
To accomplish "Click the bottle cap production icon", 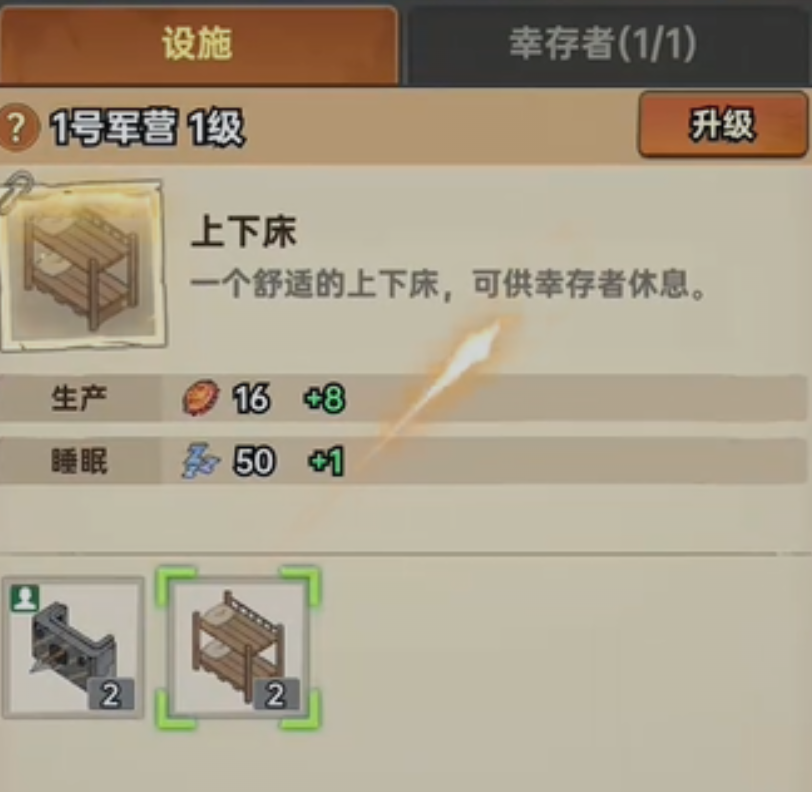I will pos(201,398).
